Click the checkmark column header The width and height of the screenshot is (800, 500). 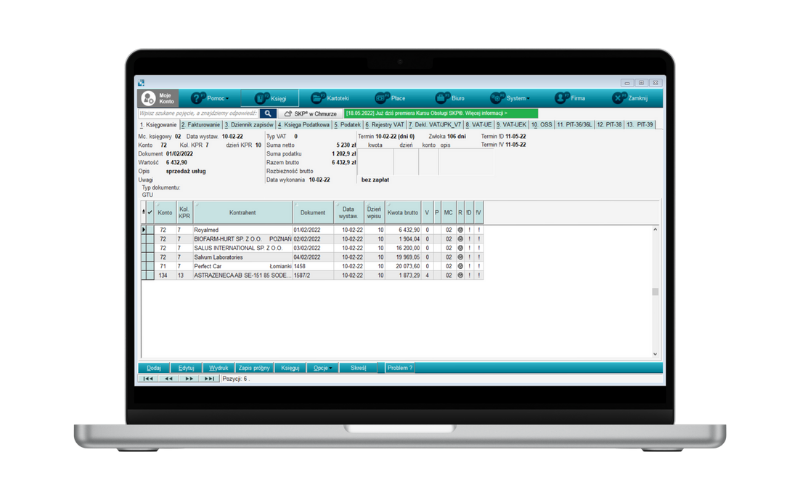(x=150, y=212)
